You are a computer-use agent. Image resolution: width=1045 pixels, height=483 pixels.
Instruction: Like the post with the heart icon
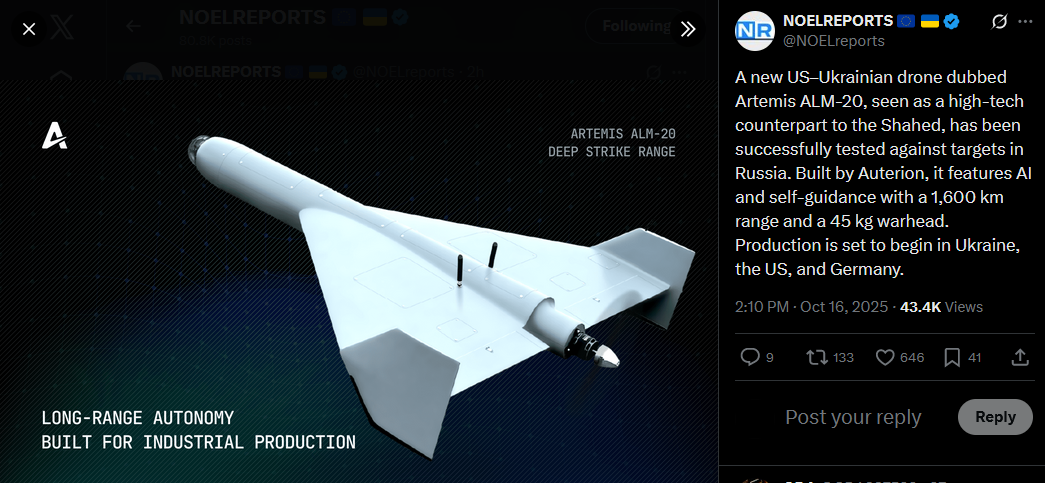(x=884, y=358)
